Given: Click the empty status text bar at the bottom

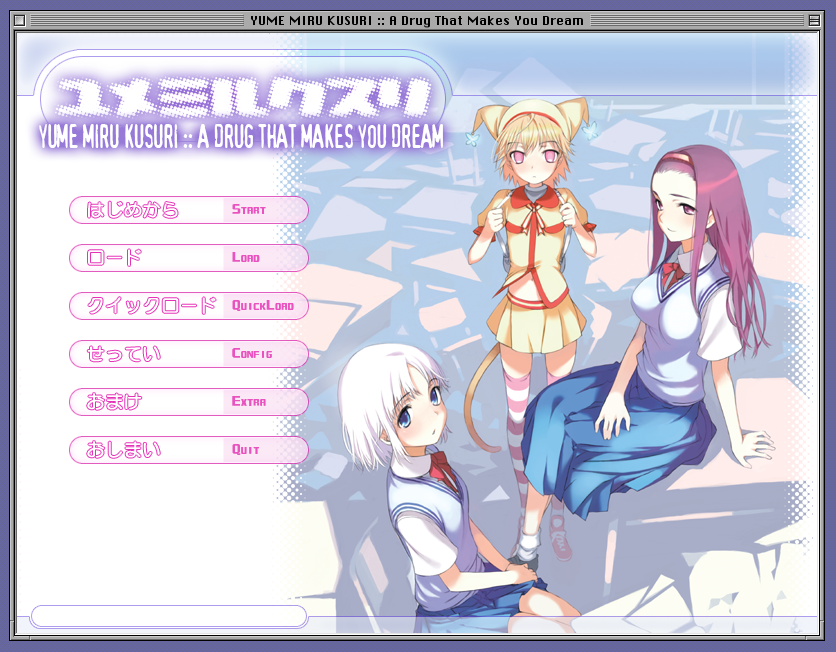Looking at the screenshot, I should pyautogui.click(x=169, y=616).
